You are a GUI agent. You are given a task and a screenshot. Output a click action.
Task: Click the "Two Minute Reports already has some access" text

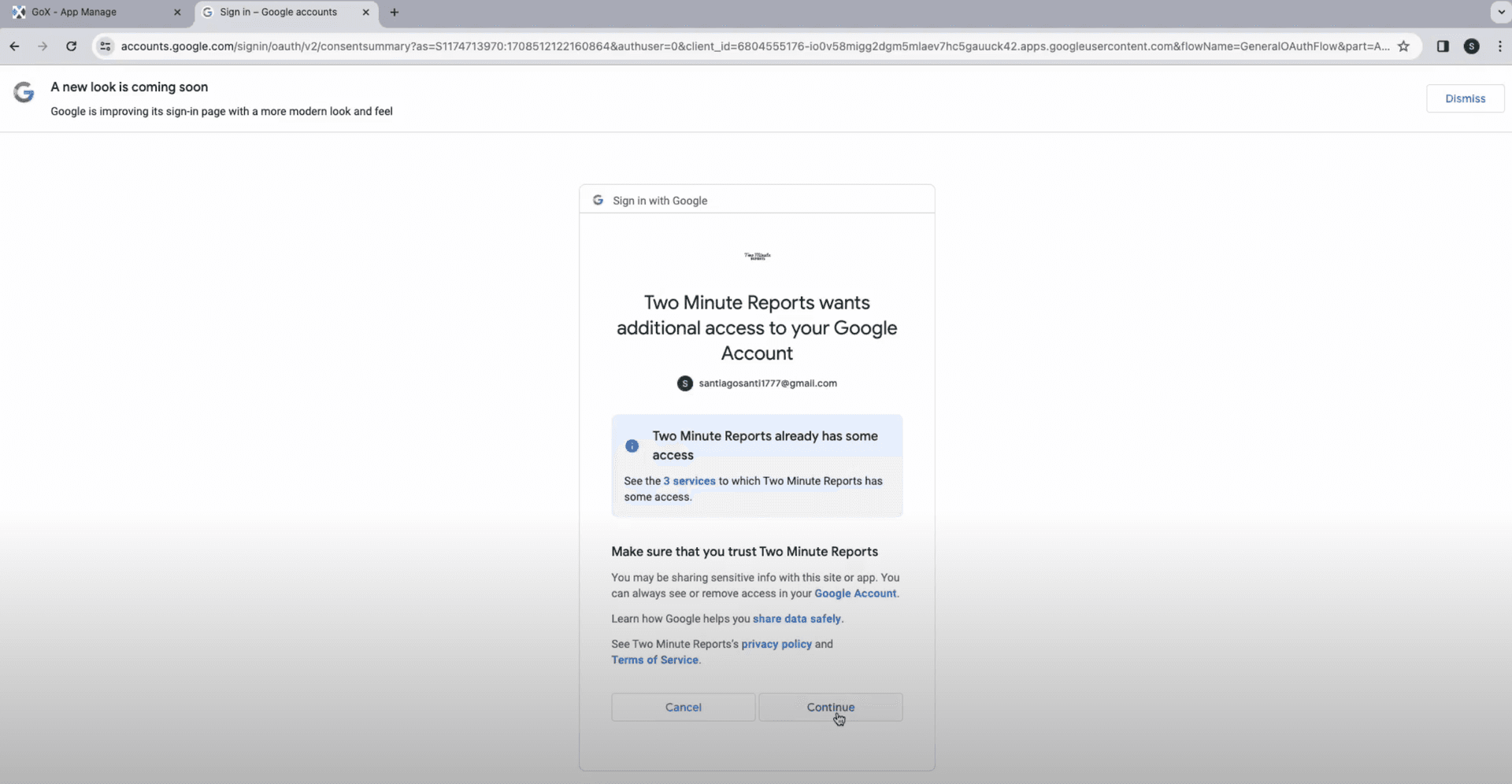(x=765, y=446)
